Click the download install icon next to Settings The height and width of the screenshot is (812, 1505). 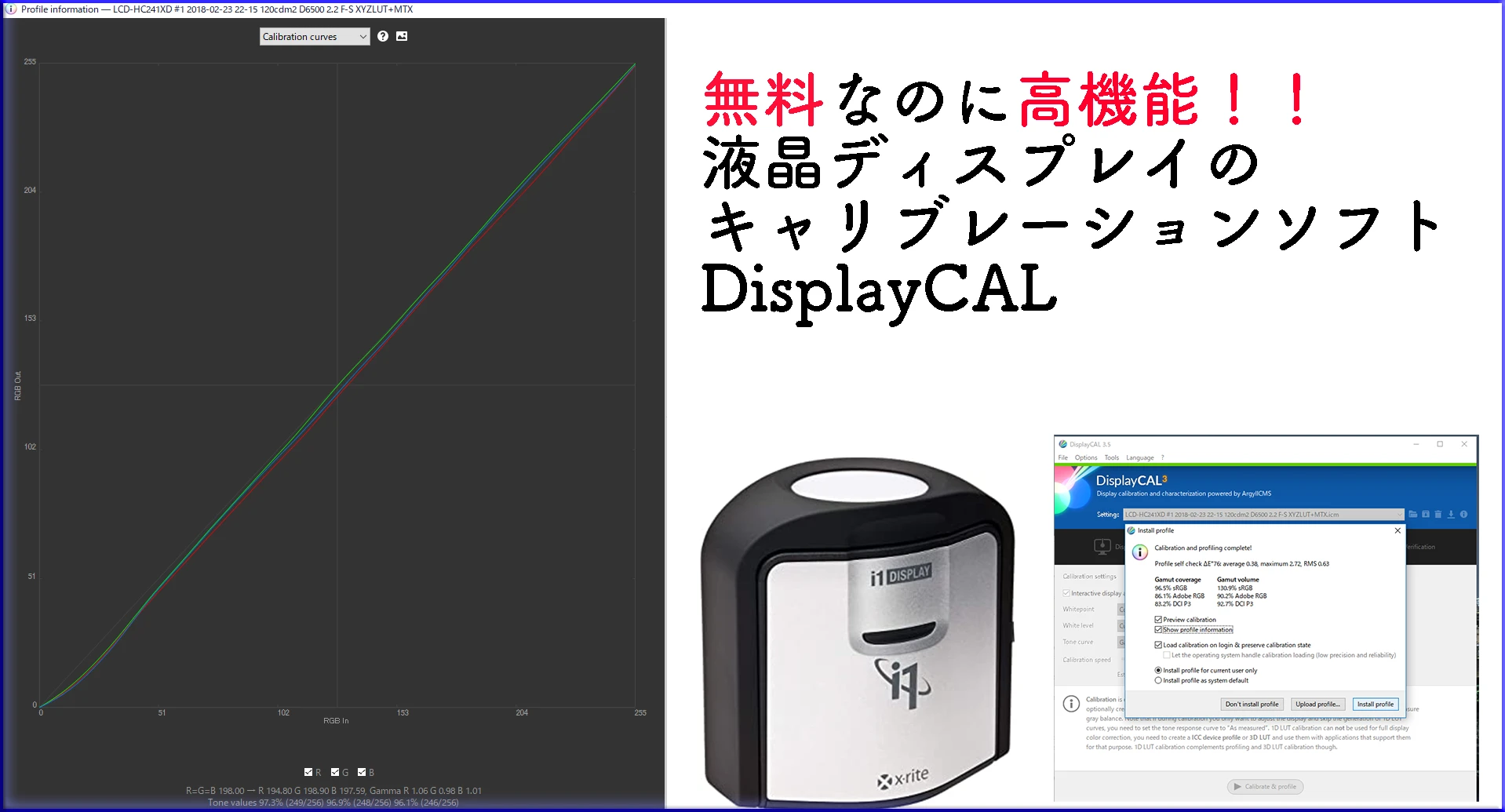[x=1451, y=515]
